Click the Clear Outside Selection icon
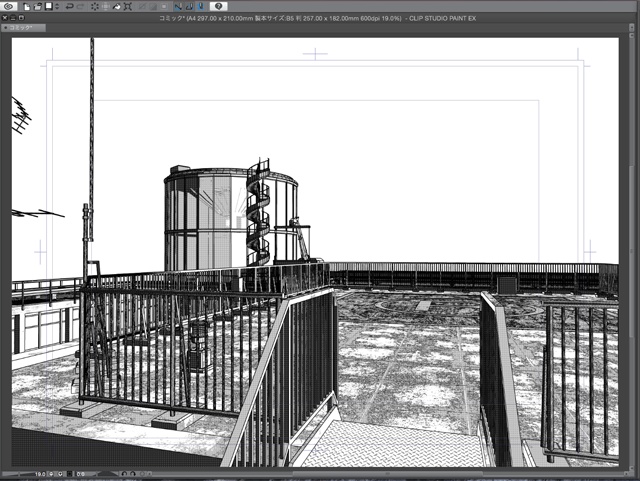The image size is (640, 481). coord(106,7)
